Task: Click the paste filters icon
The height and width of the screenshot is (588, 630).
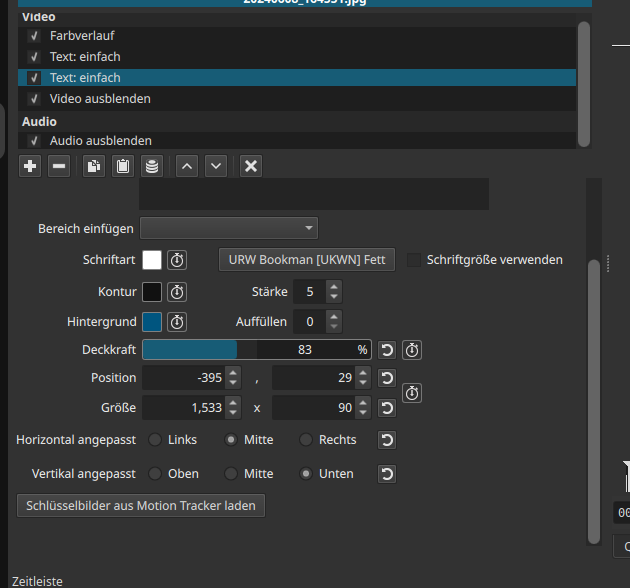Action: (122, 166)
